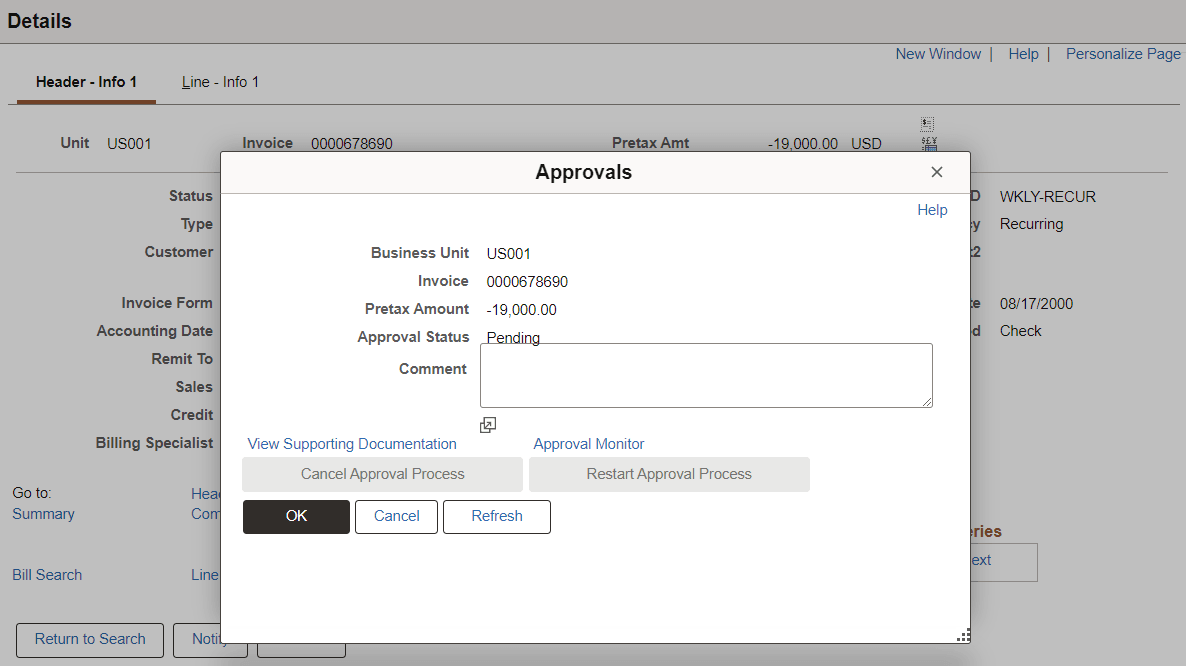The width and height of the screenshot is (1186, 666).
Task: Go to the Summary page
Action: (43, 513)
